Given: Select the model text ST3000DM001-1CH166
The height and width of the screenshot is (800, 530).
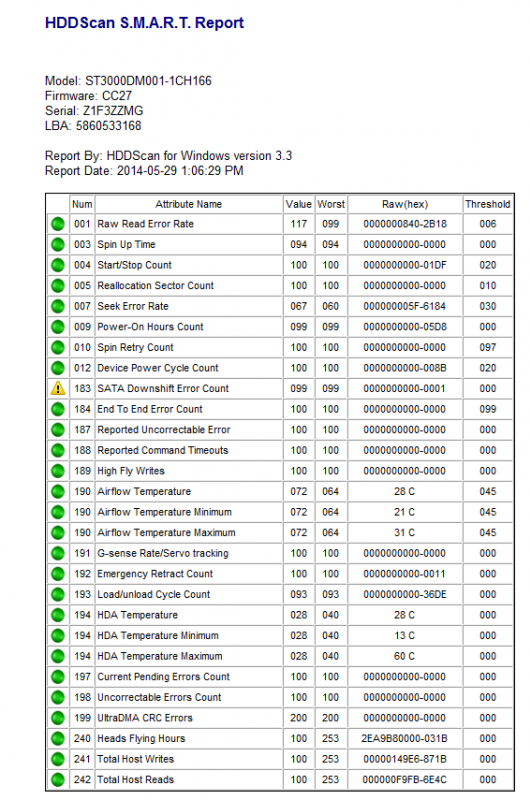Looking at the screenshot, I should 148,81.
